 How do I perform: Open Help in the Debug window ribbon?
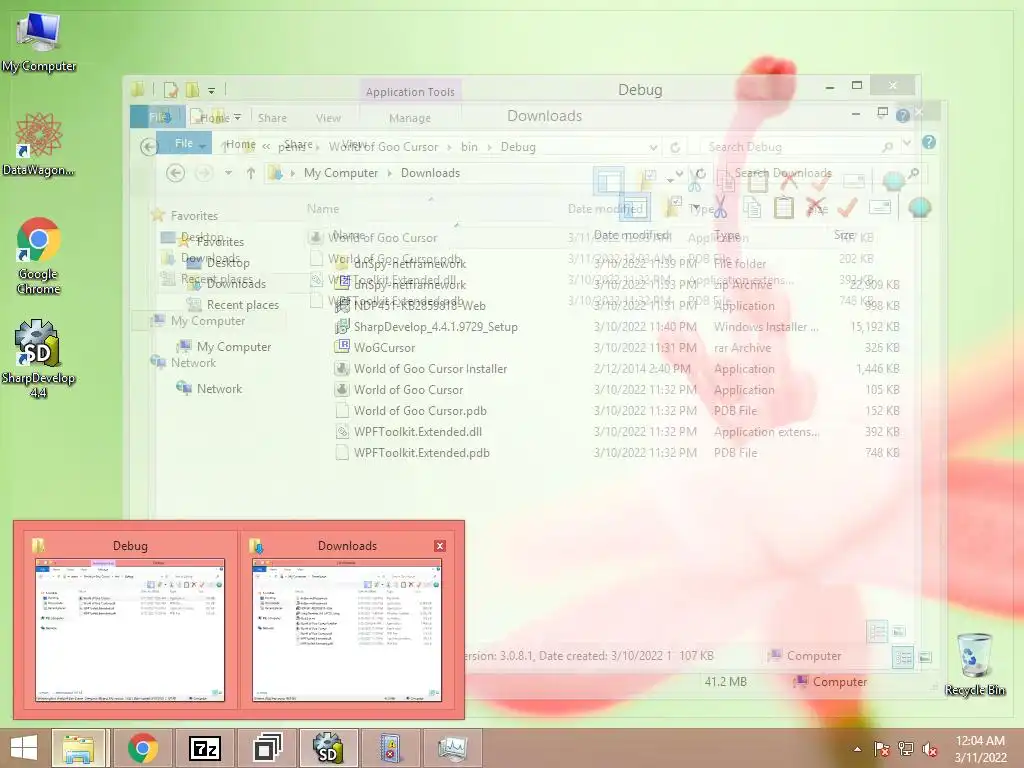coord(903,116)
